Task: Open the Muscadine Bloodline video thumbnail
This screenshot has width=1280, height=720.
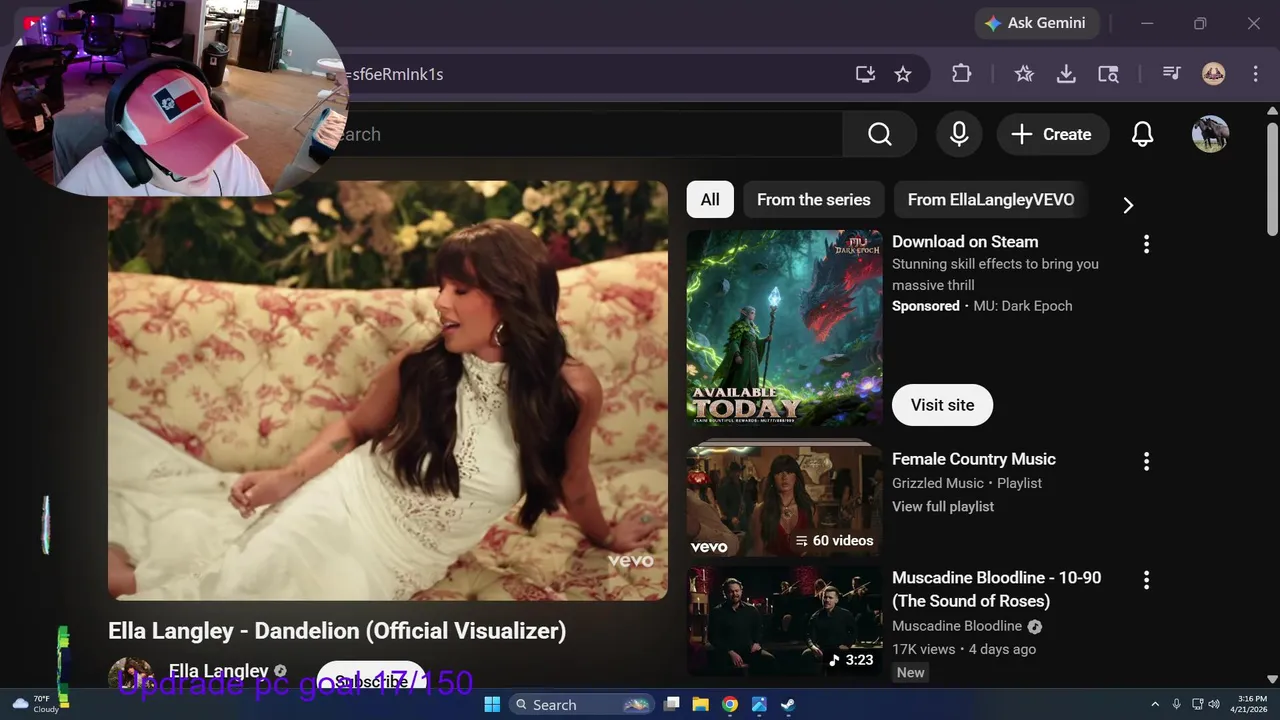Action: point(784,622)
